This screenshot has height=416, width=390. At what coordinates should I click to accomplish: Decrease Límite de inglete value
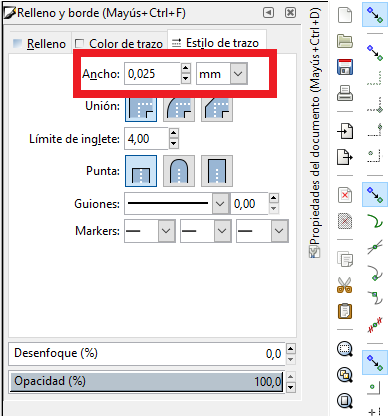point(173,144)
